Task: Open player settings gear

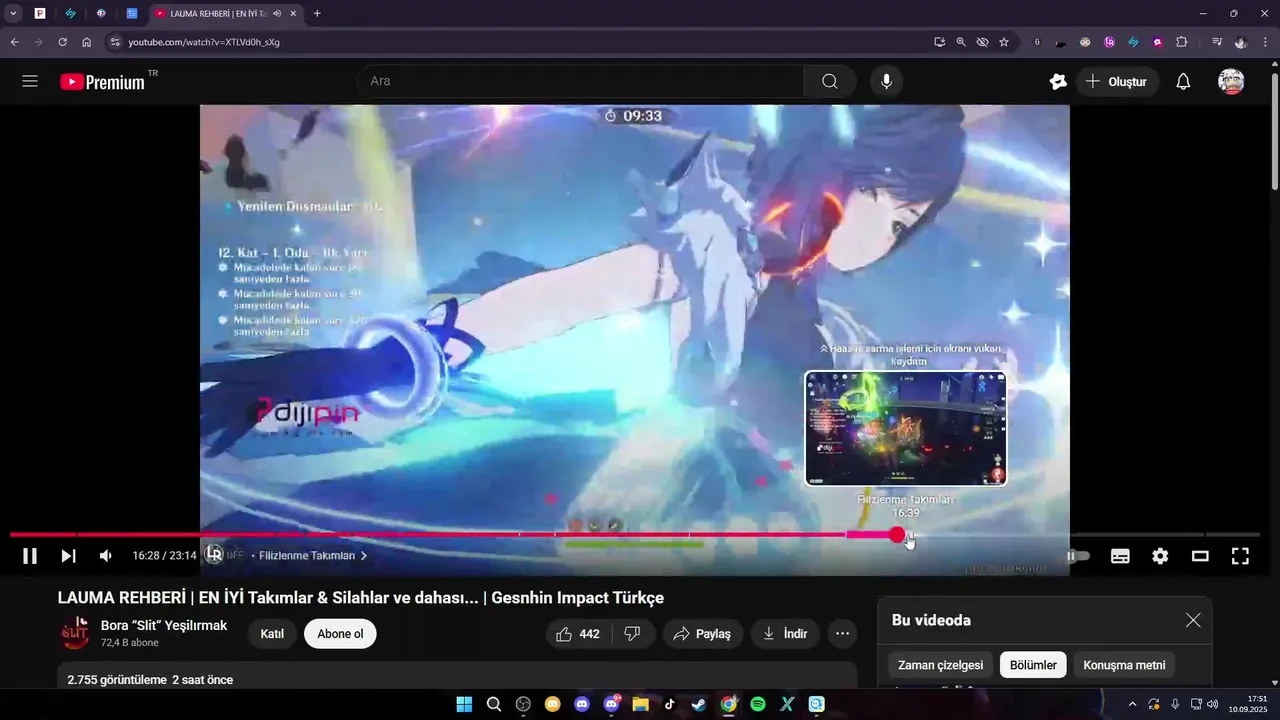Action: (x=1160, y=556)
